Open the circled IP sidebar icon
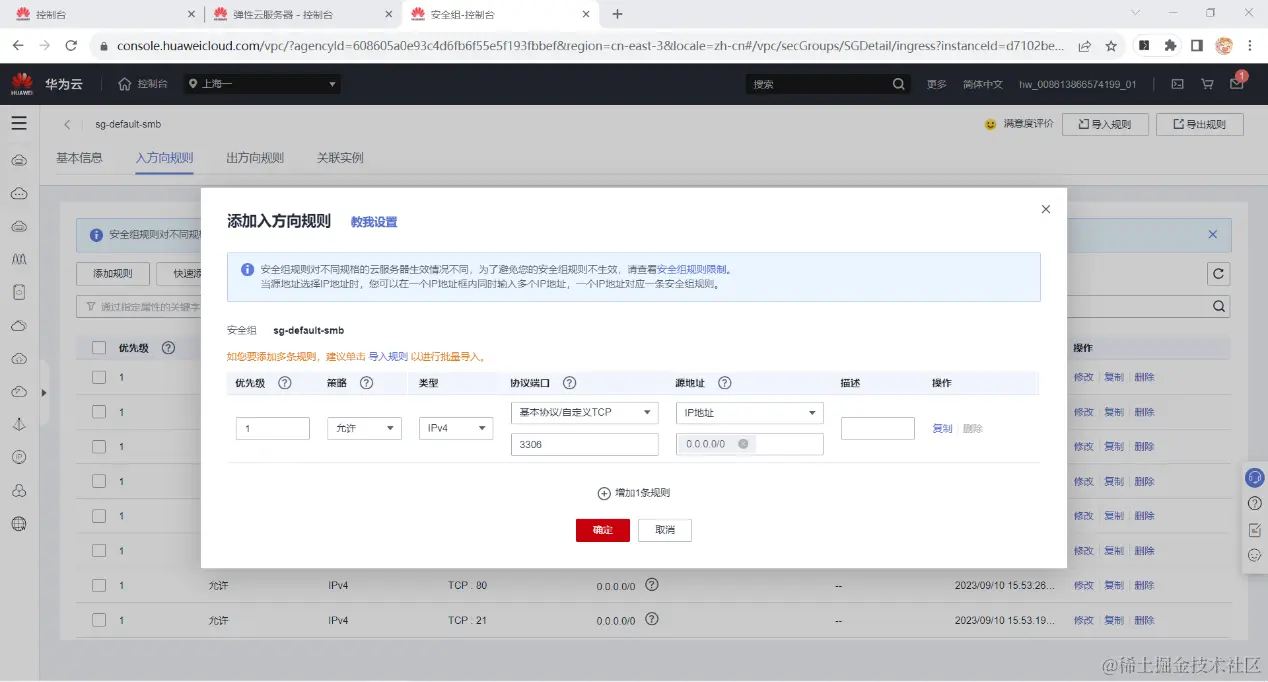This screenshot has height=682, width=1268. click(x=19, y=457)
